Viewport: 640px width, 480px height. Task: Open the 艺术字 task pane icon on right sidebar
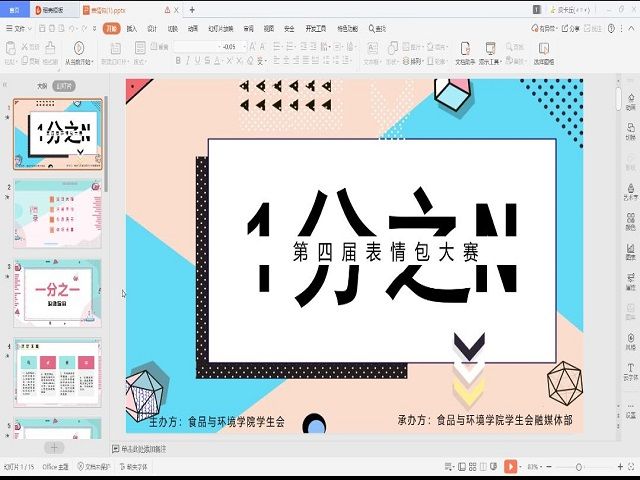(631, 192)
